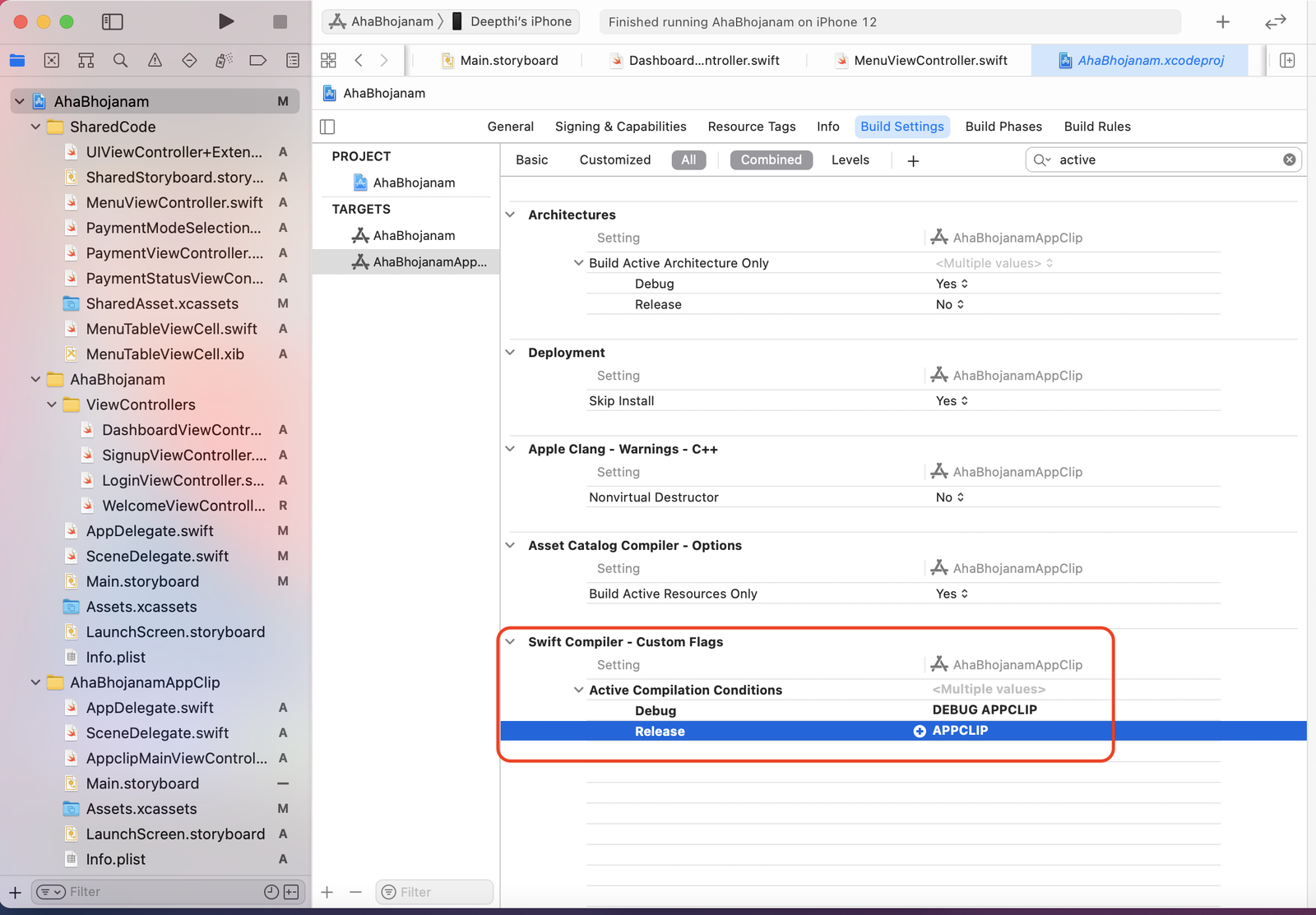1316x915 pixels.
Task: Change Debug architecture value Yes
Action: click(x=952, y=284)
